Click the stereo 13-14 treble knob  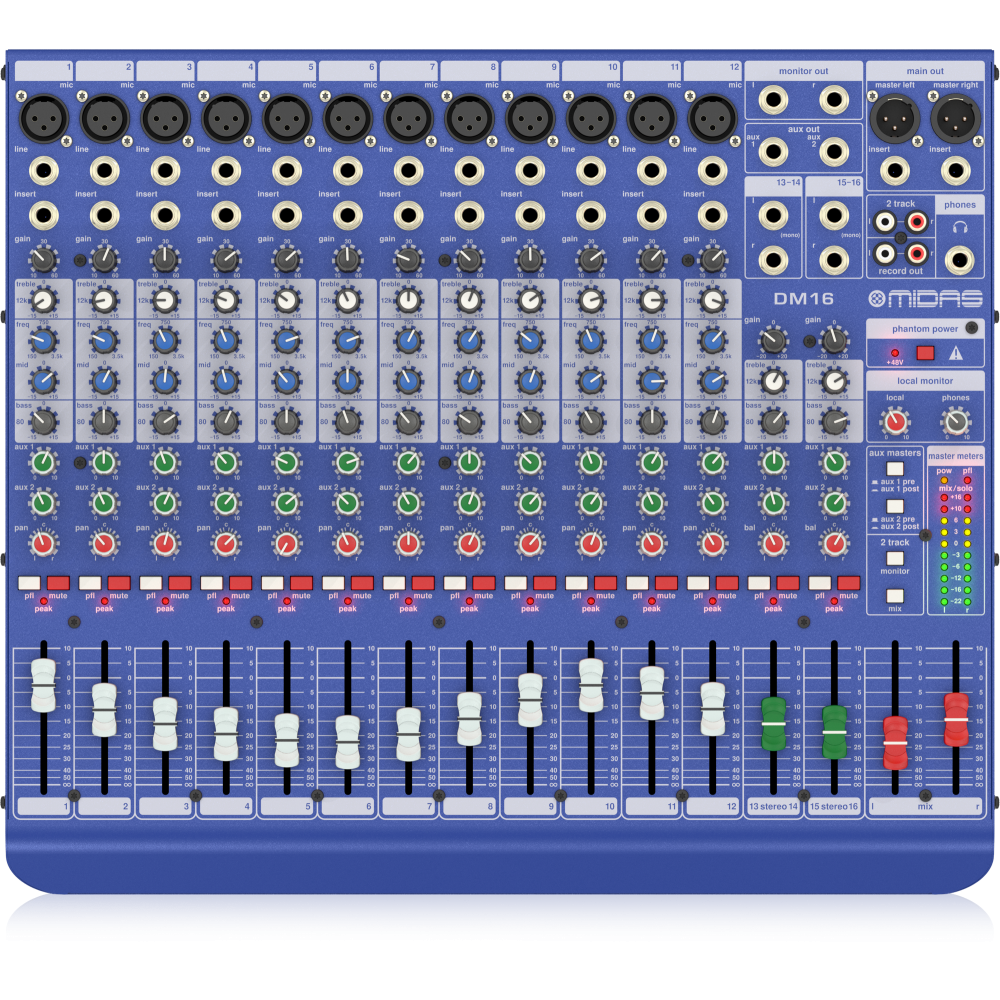pos(774,381)
